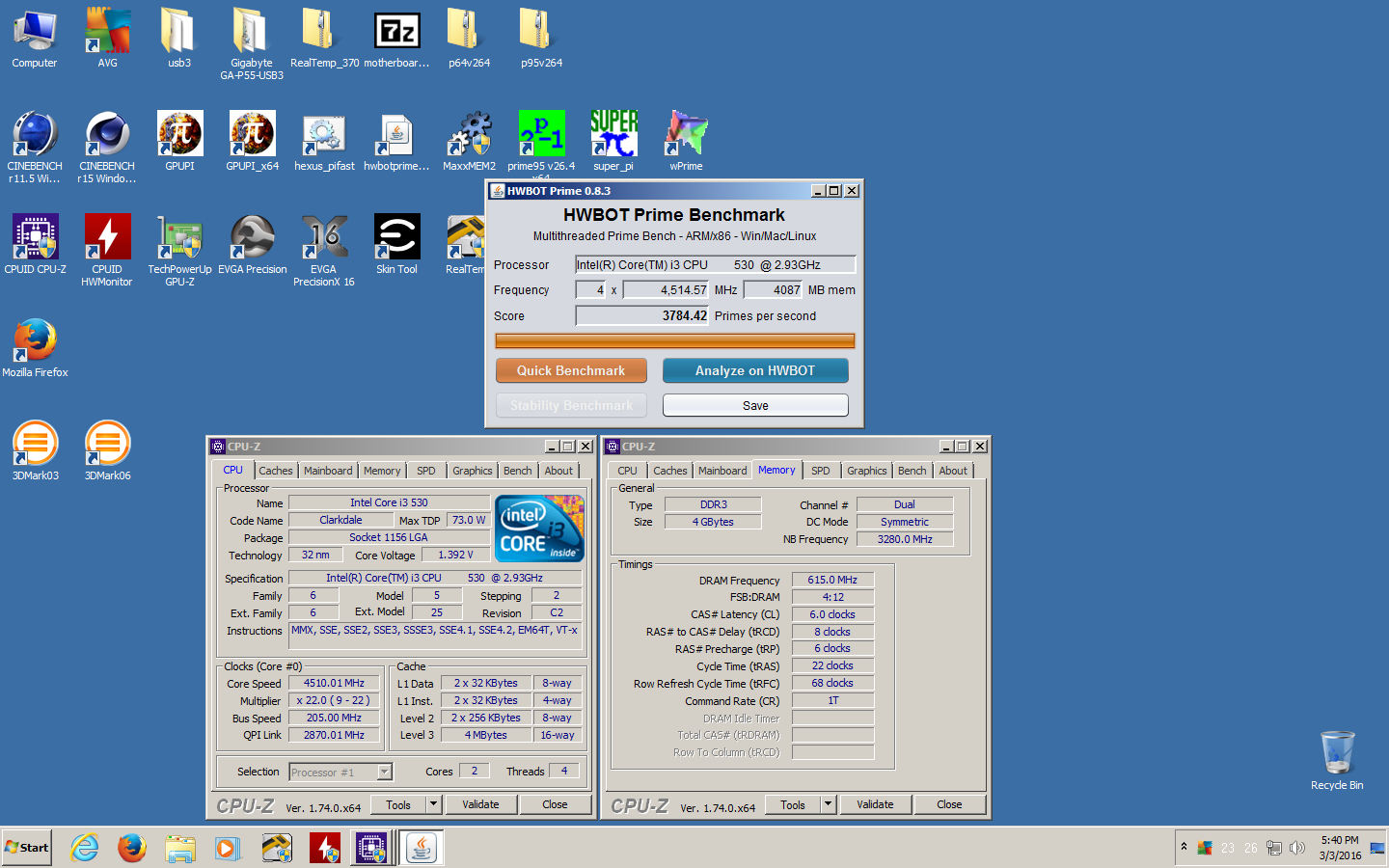1389x868 pixels.
Task: Click Analyze on HWBOT button
Action: tap(755, 370)
